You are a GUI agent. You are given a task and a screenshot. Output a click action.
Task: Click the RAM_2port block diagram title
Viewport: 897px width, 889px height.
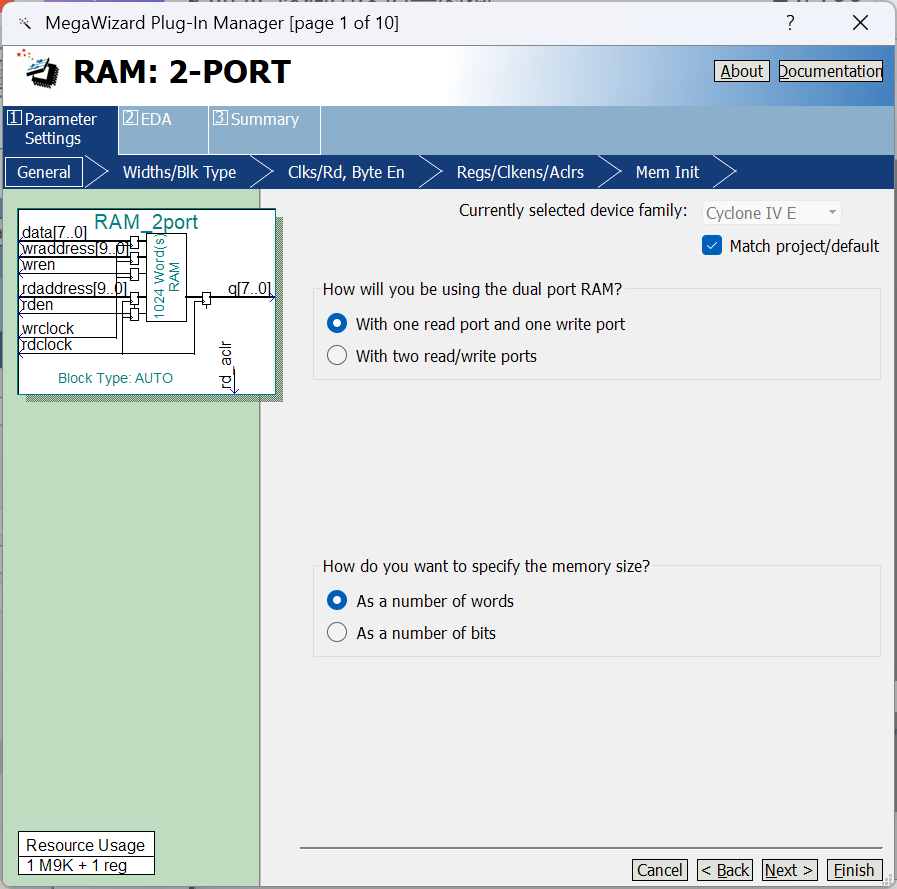pos(146,222)
